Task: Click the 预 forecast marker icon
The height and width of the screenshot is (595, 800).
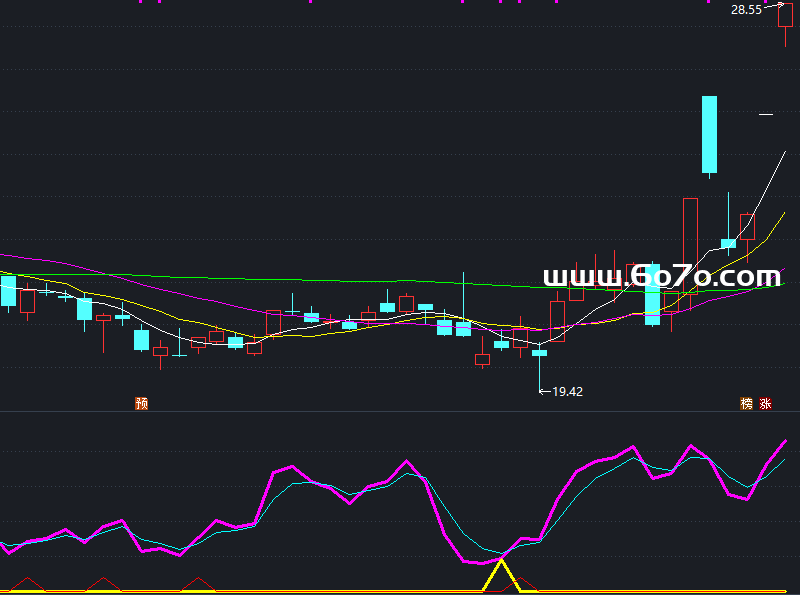Action: coord(142,404)
